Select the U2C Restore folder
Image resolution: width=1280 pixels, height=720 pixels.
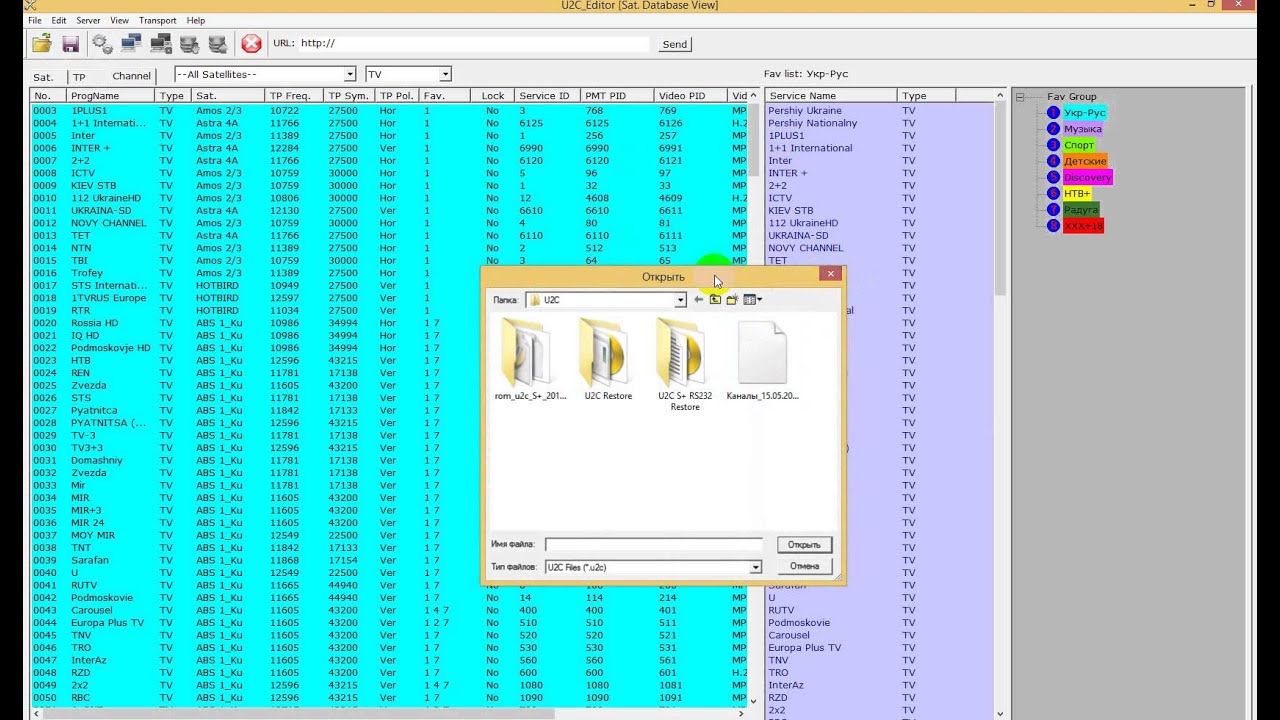coord(608,360)
